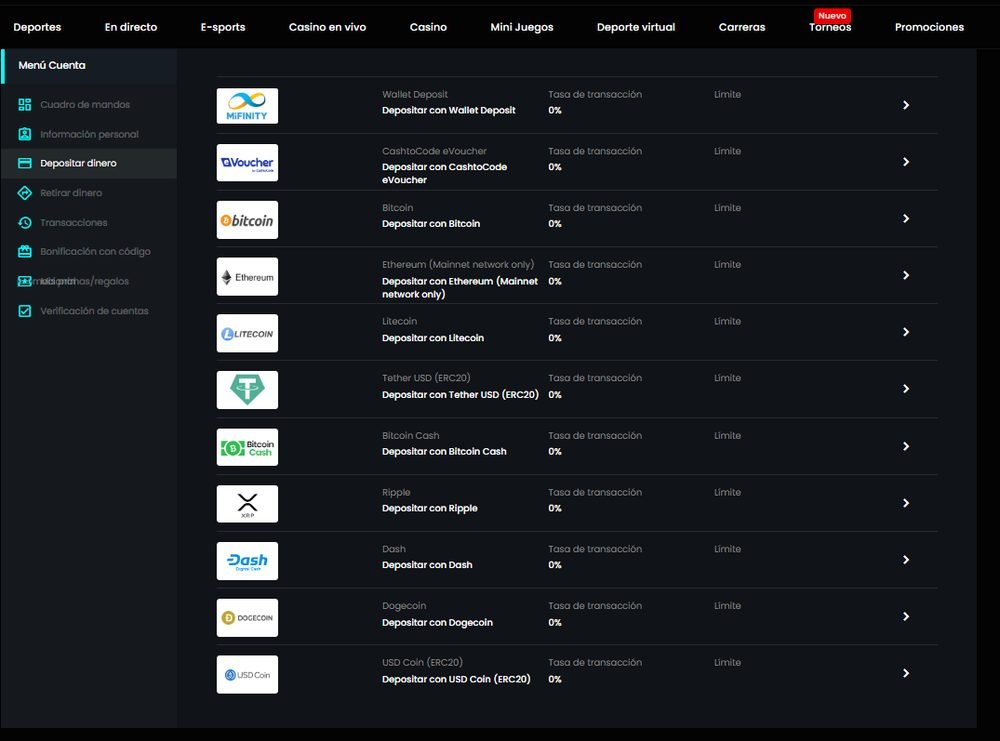
Task: Open the Ripple row arrow
Action: [906, 503]
